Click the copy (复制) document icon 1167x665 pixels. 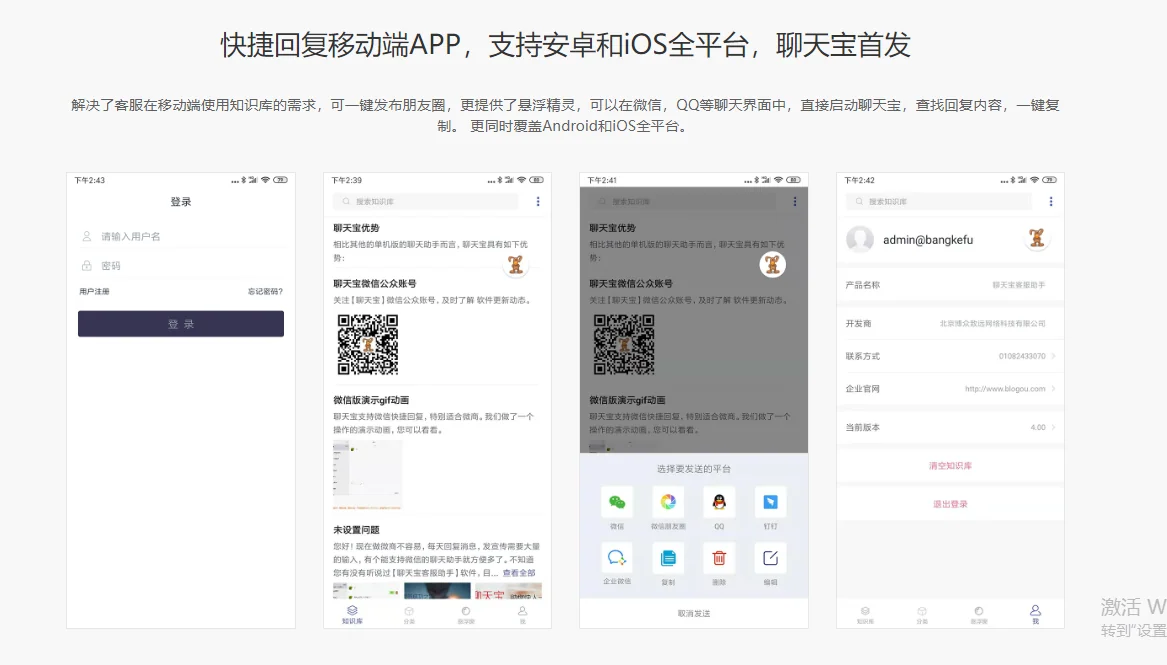(x=668, y=558)
